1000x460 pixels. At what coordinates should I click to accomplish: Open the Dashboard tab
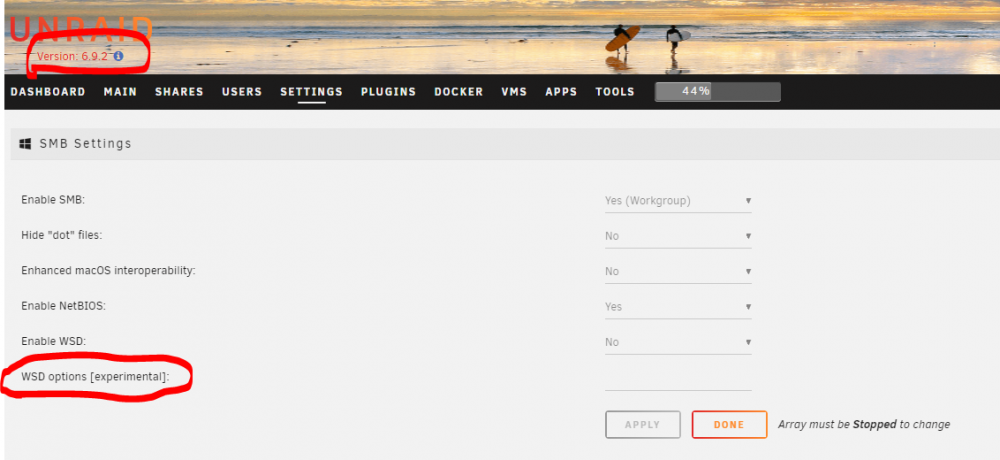coord(48,92)
